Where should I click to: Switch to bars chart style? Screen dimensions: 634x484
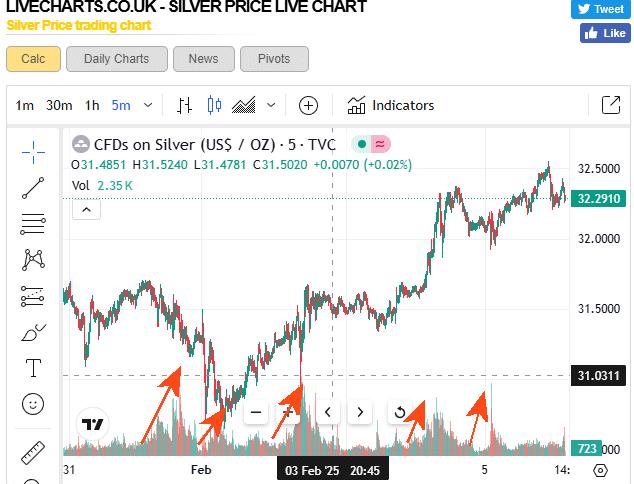(185, 105)
